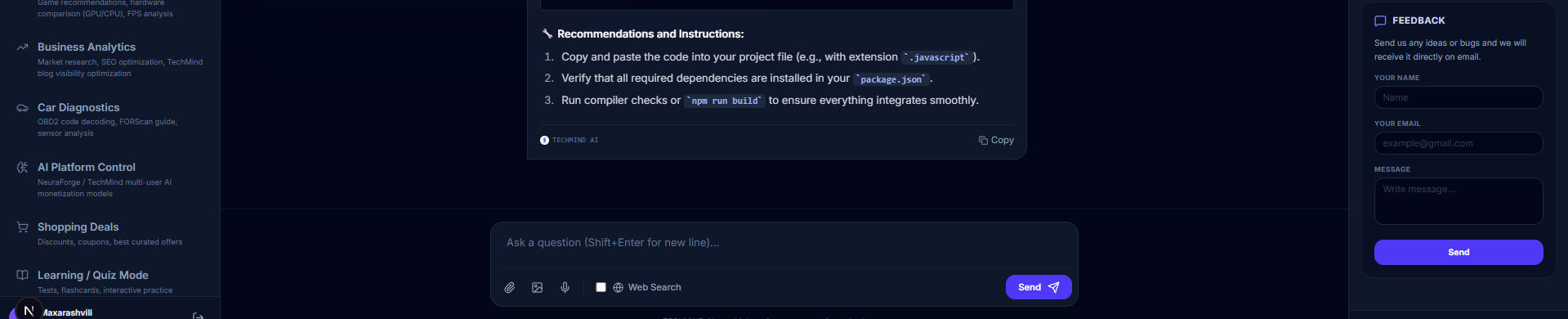This screenshot has width=1568, height=319.
Task: Click 'Discounts, coupons, best curated offers' text
Action: [110, 242]
